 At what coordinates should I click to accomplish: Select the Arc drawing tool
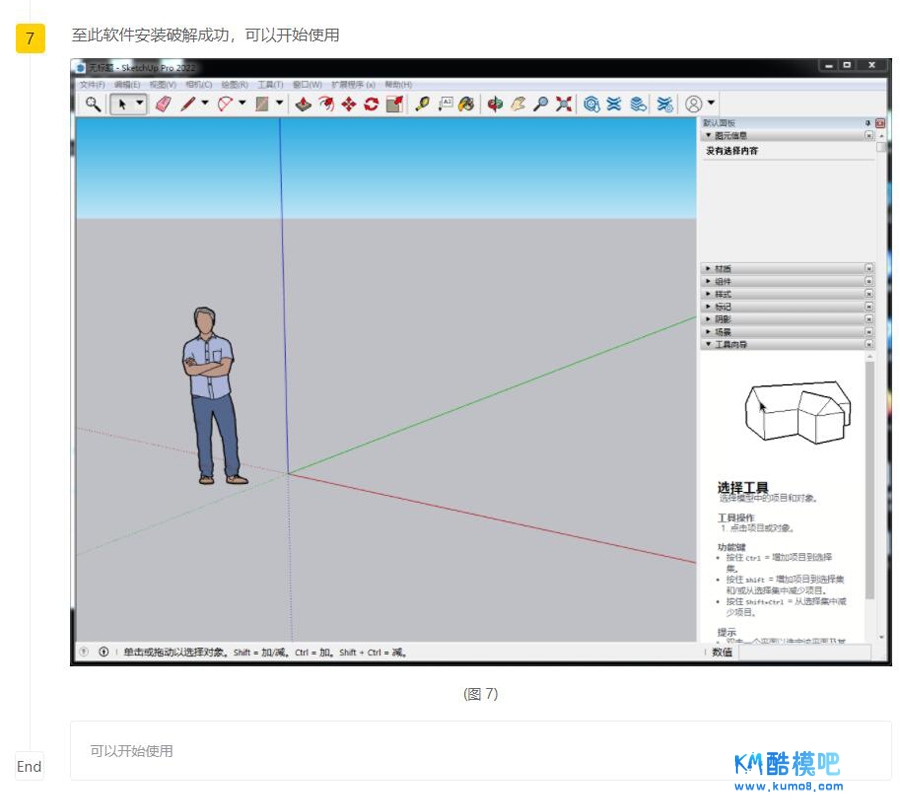[225, 104]
